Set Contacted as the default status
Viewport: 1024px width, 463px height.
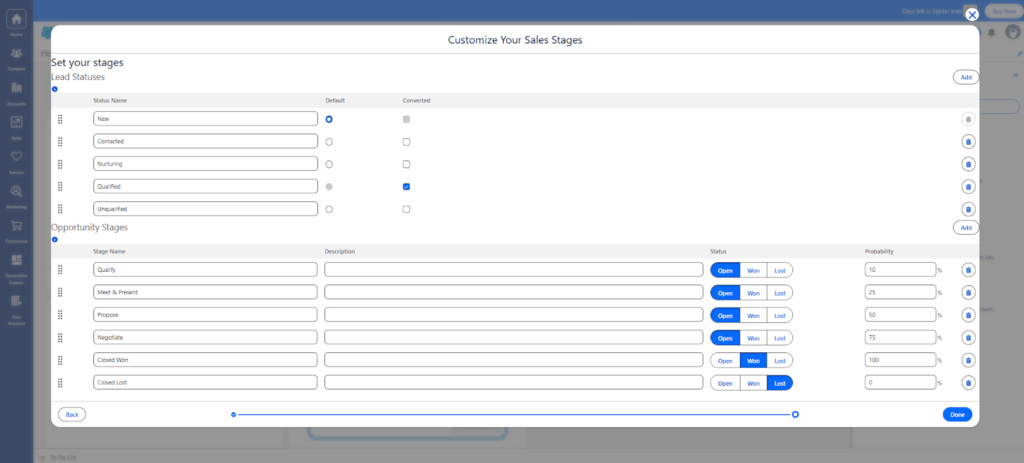click(329, 142)
